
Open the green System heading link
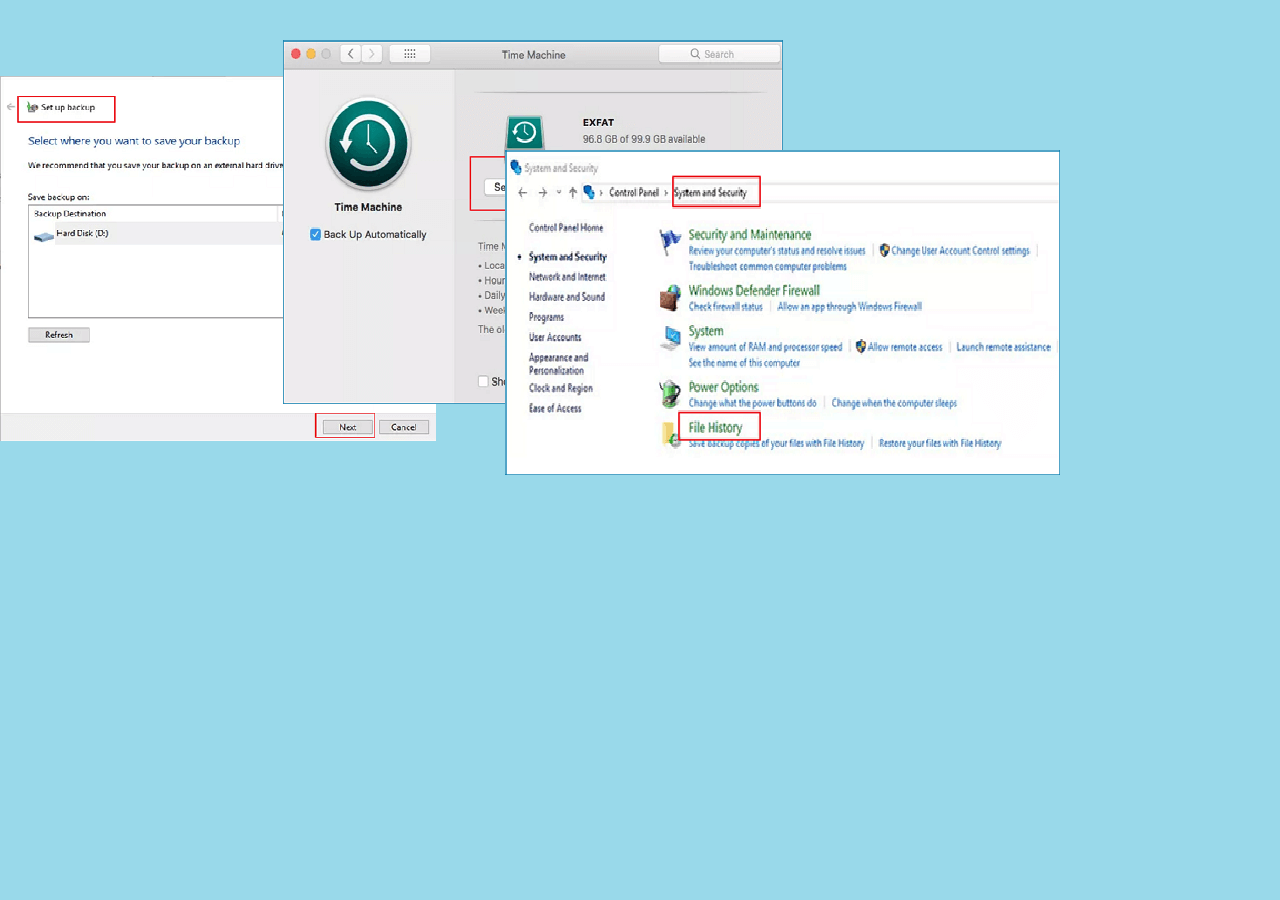tap(706, 331)
